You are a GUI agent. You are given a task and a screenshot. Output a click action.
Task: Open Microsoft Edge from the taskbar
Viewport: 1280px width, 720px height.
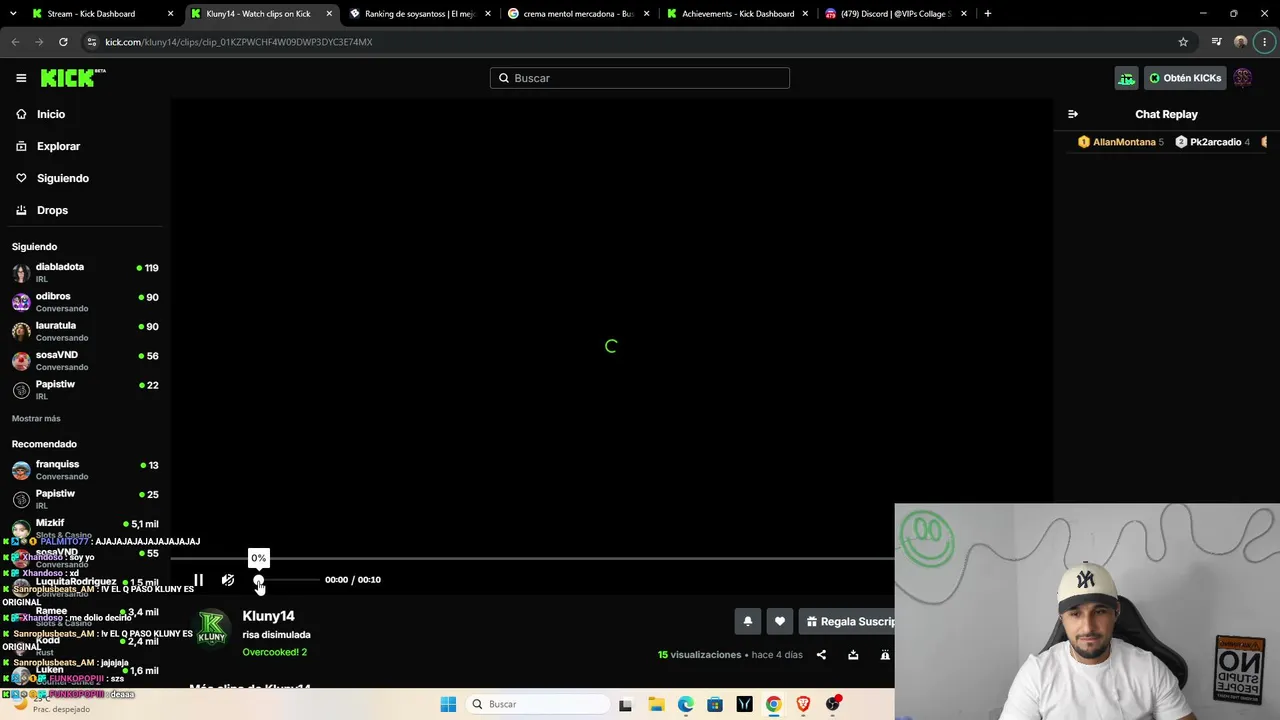pyautogui.click(x=685, y=704)
